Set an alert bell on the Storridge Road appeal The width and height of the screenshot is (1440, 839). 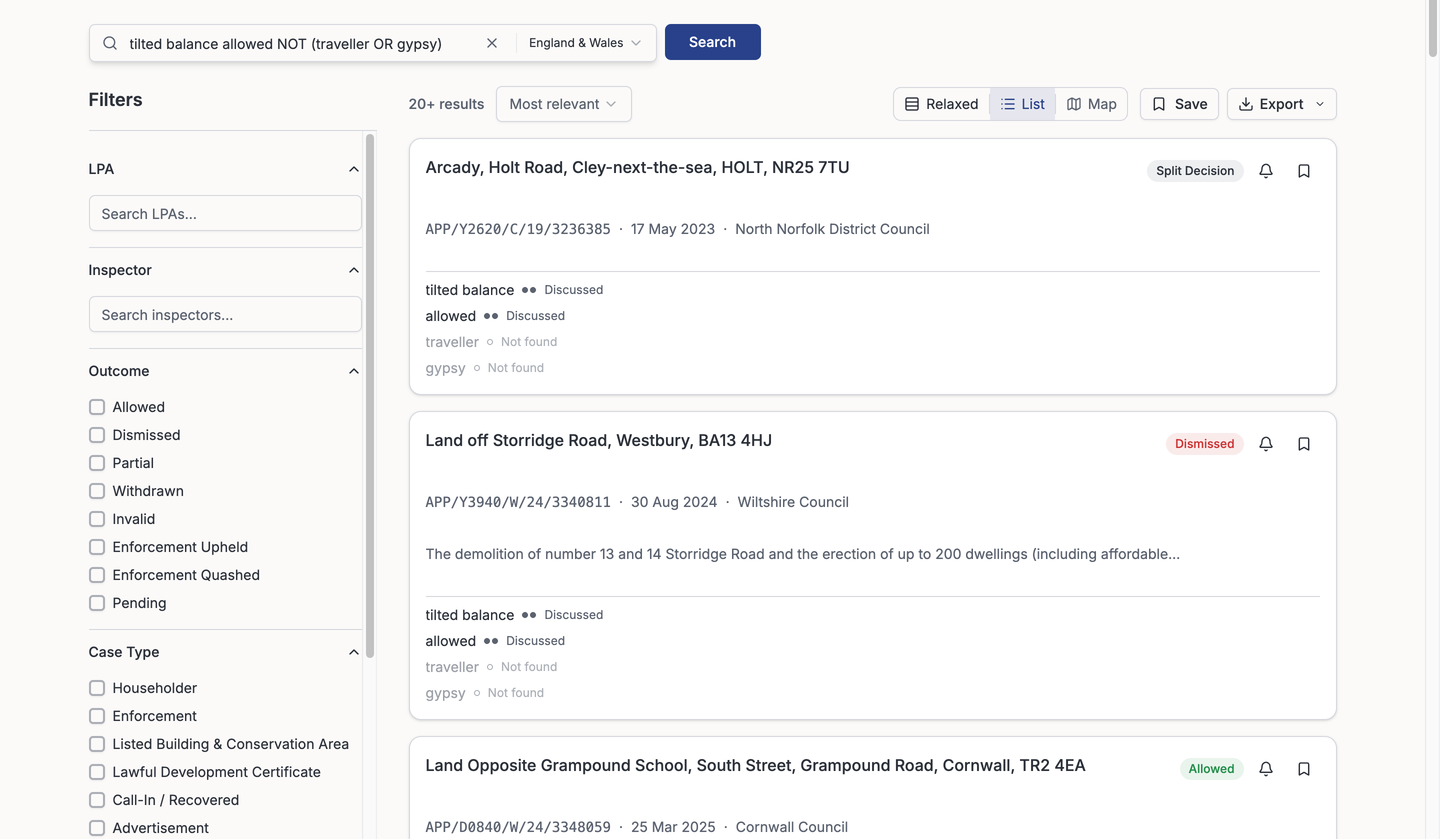1265,443
